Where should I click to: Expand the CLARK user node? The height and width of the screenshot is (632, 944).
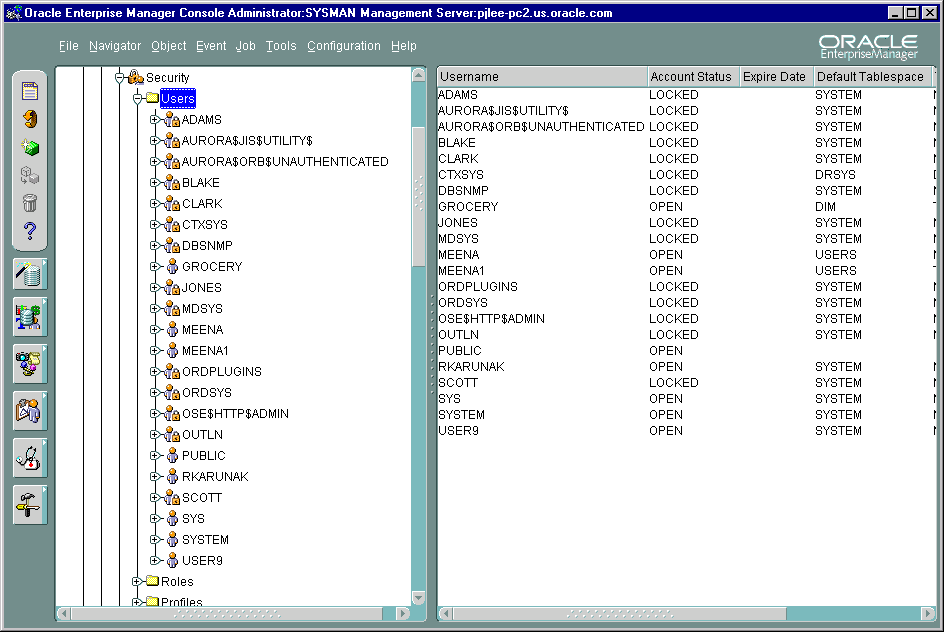click(155, 203)
